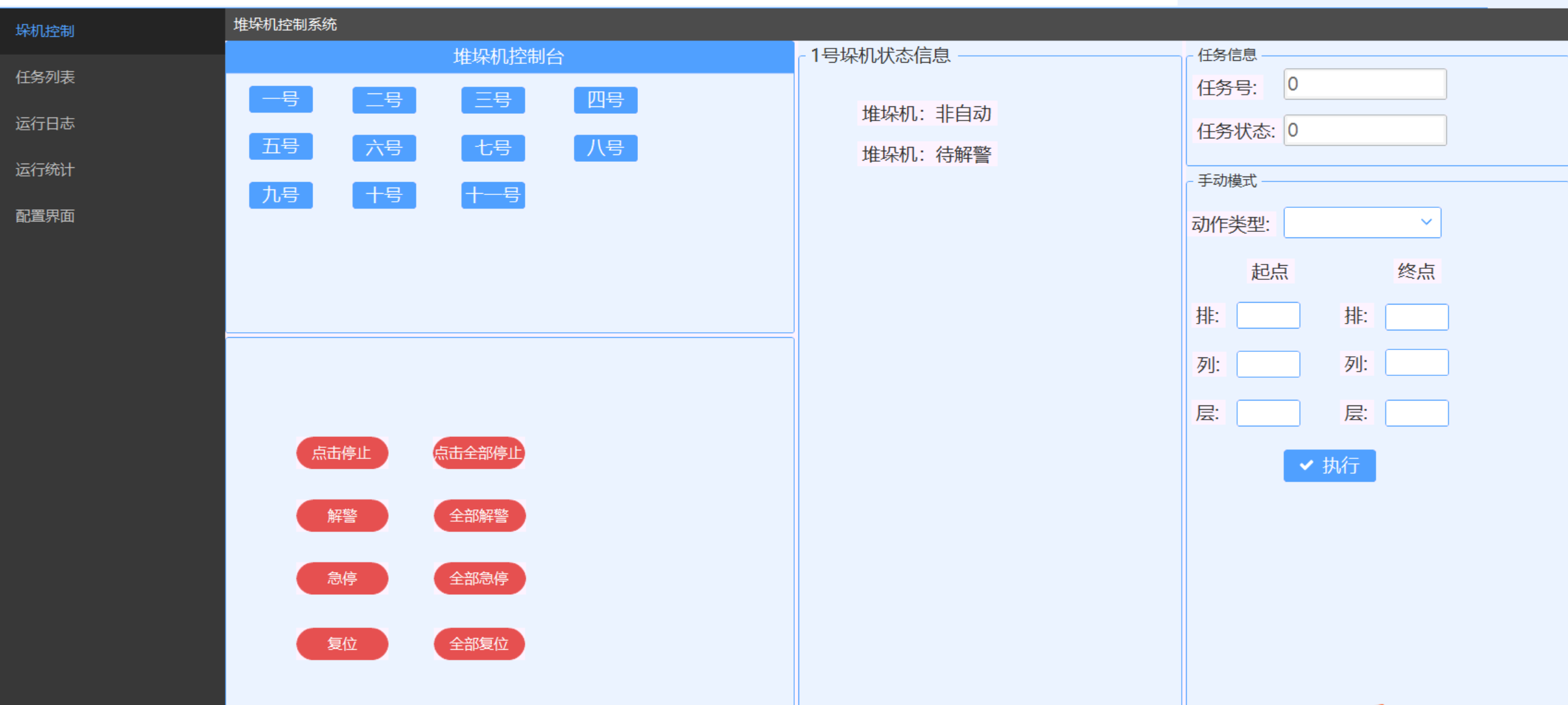Focus the 终点 列 input
Screen dimensions: 1568x705
click(1417, 363)
